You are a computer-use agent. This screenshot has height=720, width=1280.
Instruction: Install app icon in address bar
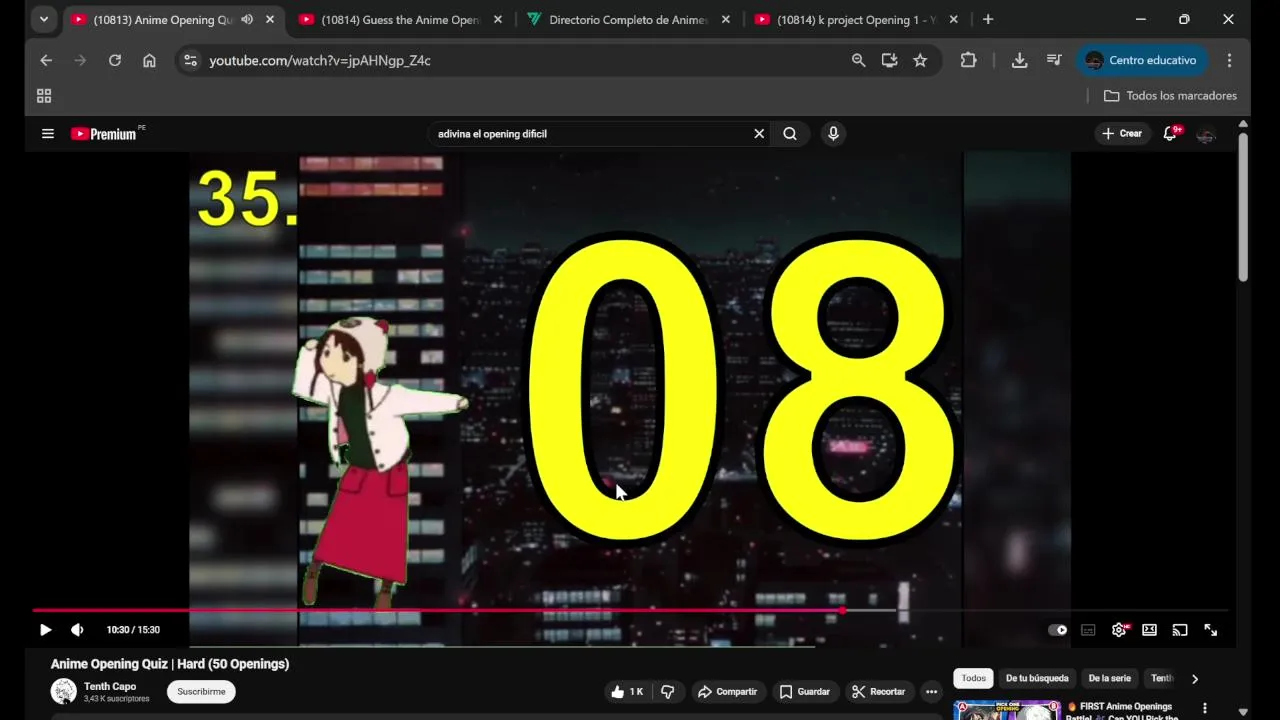click(x=889, y=60)
